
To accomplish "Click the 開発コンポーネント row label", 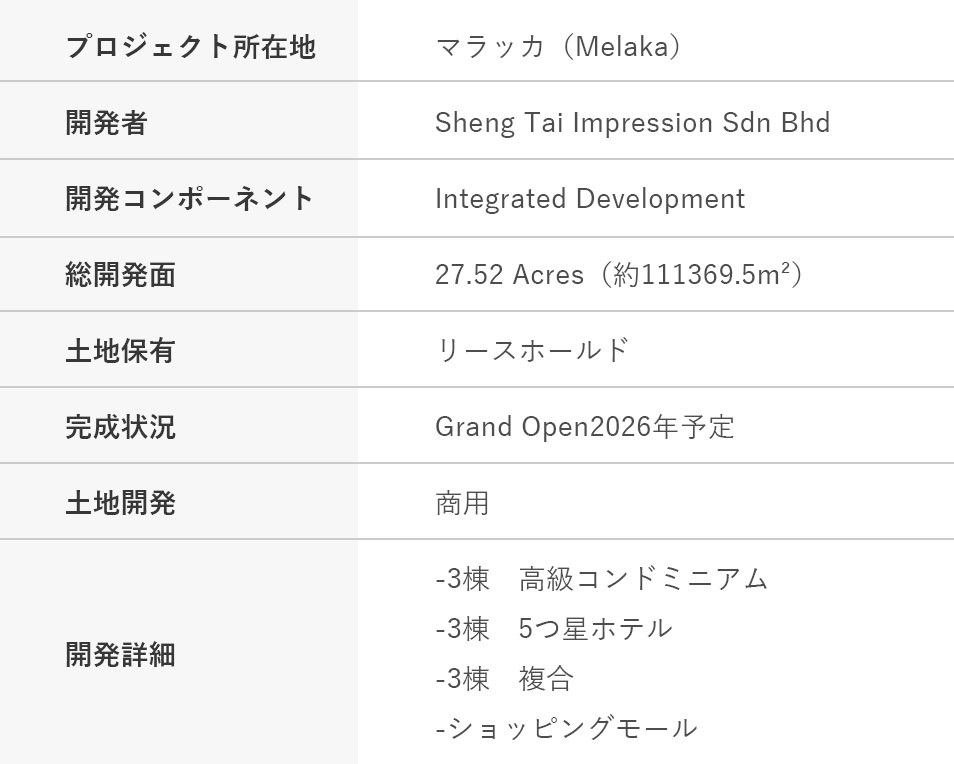I will coord(190,199).
